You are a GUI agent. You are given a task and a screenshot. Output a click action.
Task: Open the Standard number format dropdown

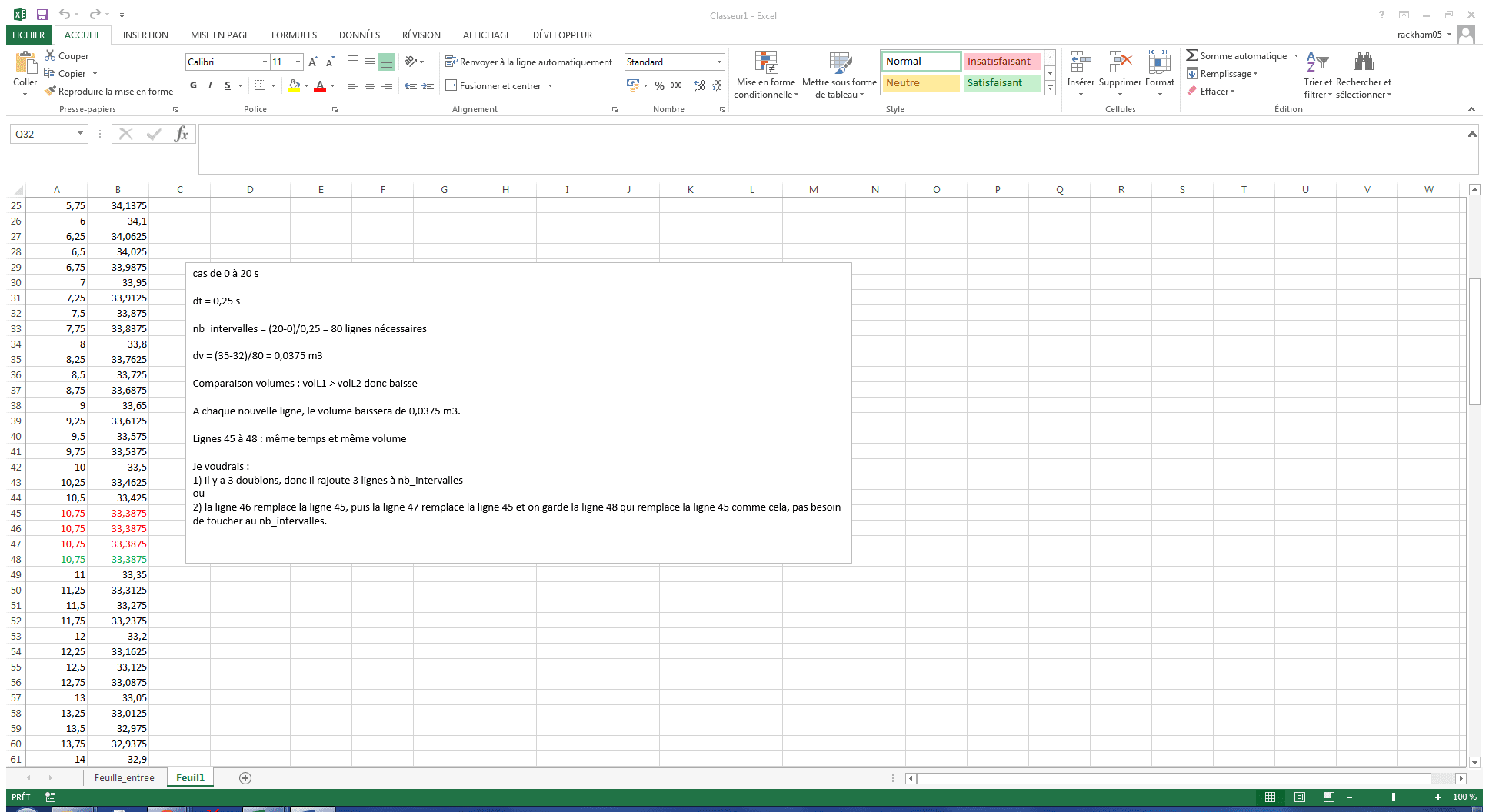click(x=719, y=62)
